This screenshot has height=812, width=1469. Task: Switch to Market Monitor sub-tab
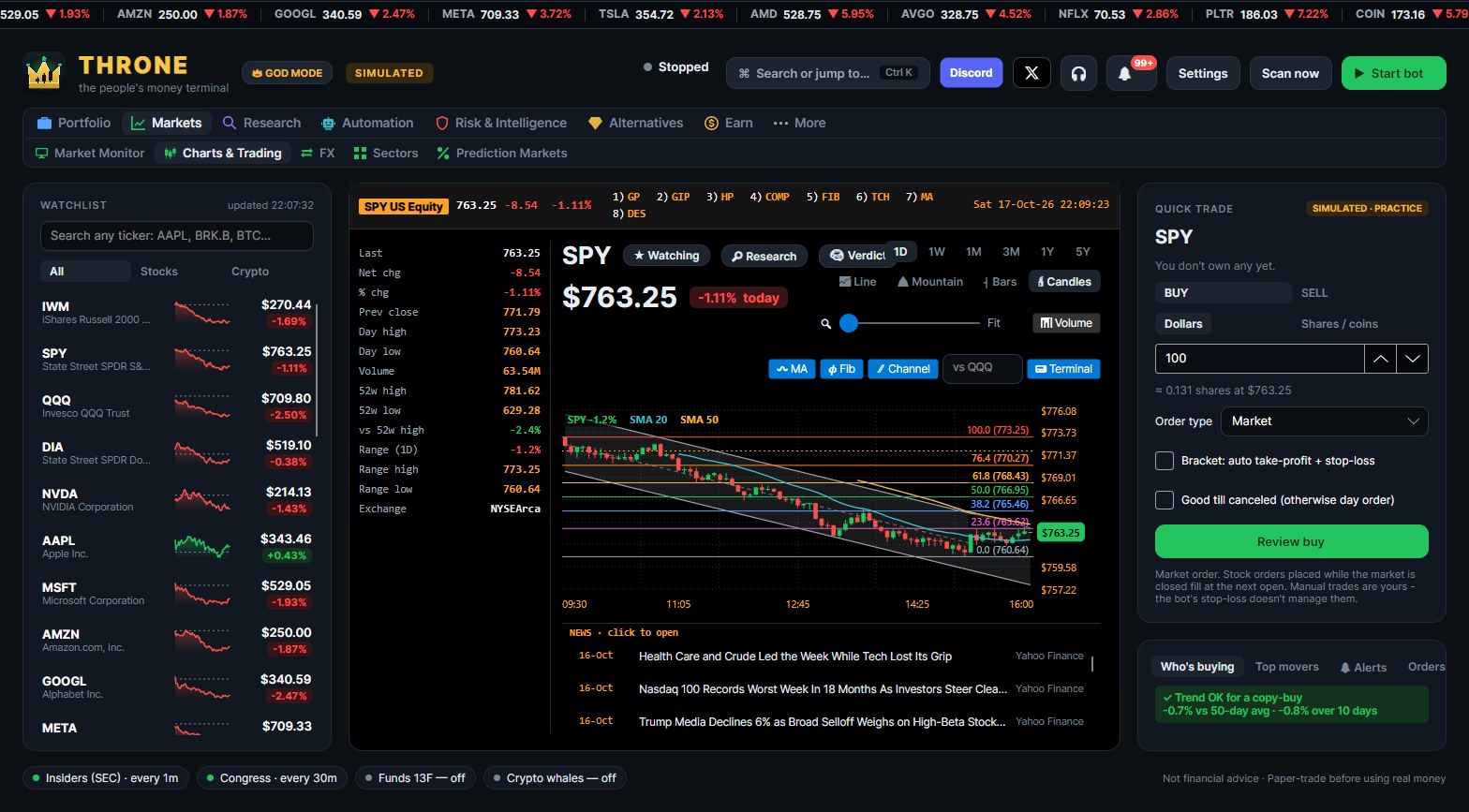(90, 153)
